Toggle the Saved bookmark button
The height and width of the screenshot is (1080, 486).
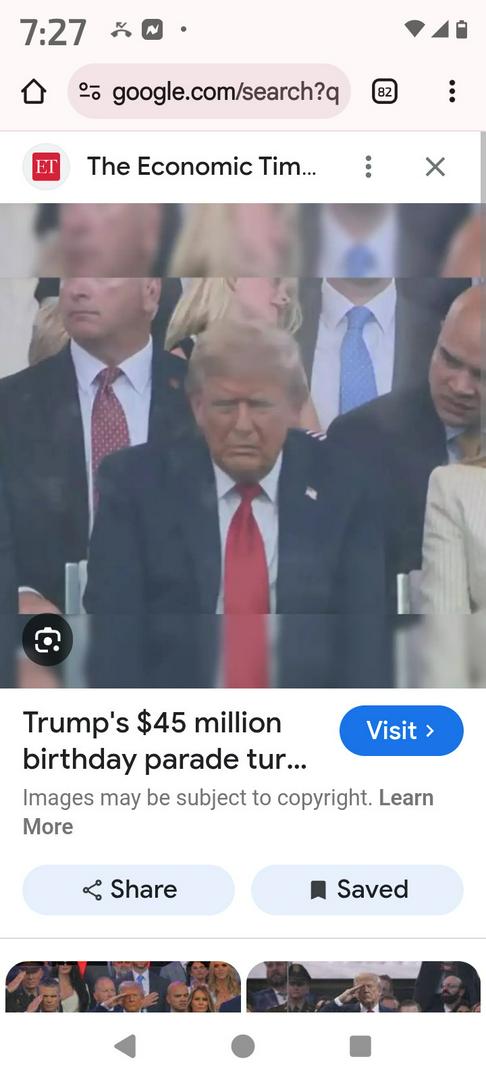(x=357, y=890)
